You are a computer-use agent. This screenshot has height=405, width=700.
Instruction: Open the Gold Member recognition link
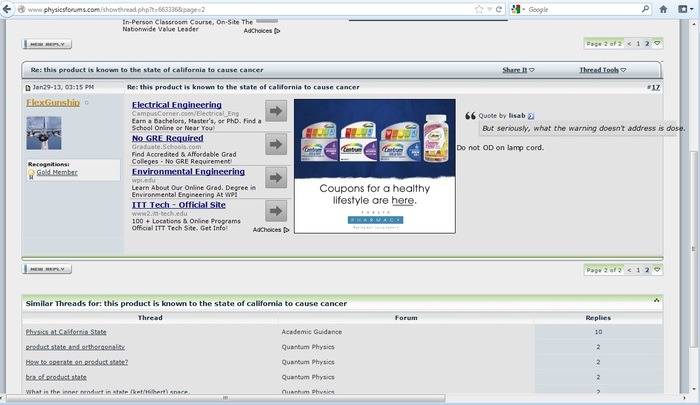(x=57, y=172)
